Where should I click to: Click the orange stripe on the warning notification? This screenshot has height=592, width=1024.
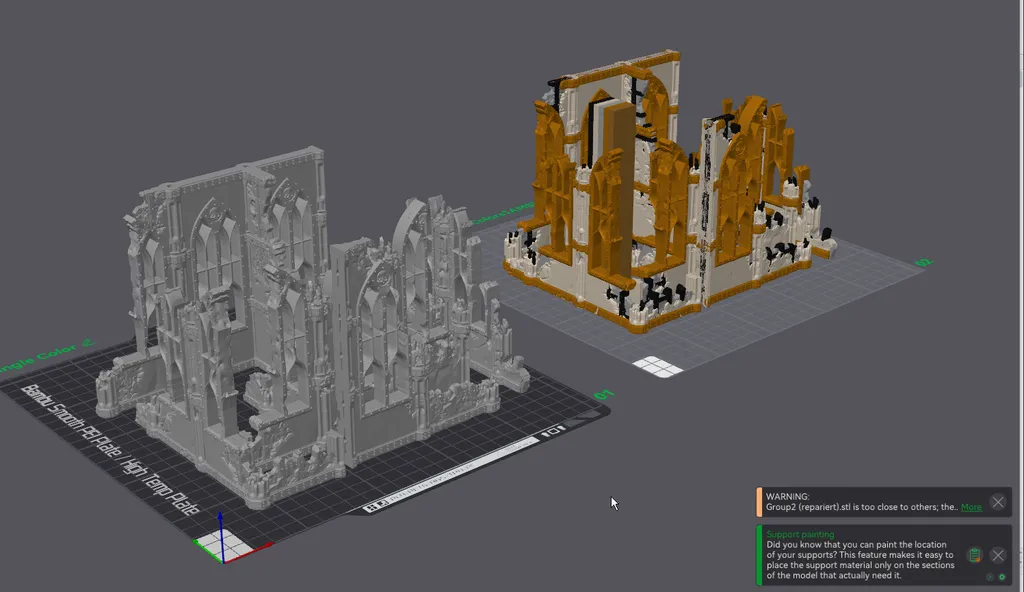point(759,502)
